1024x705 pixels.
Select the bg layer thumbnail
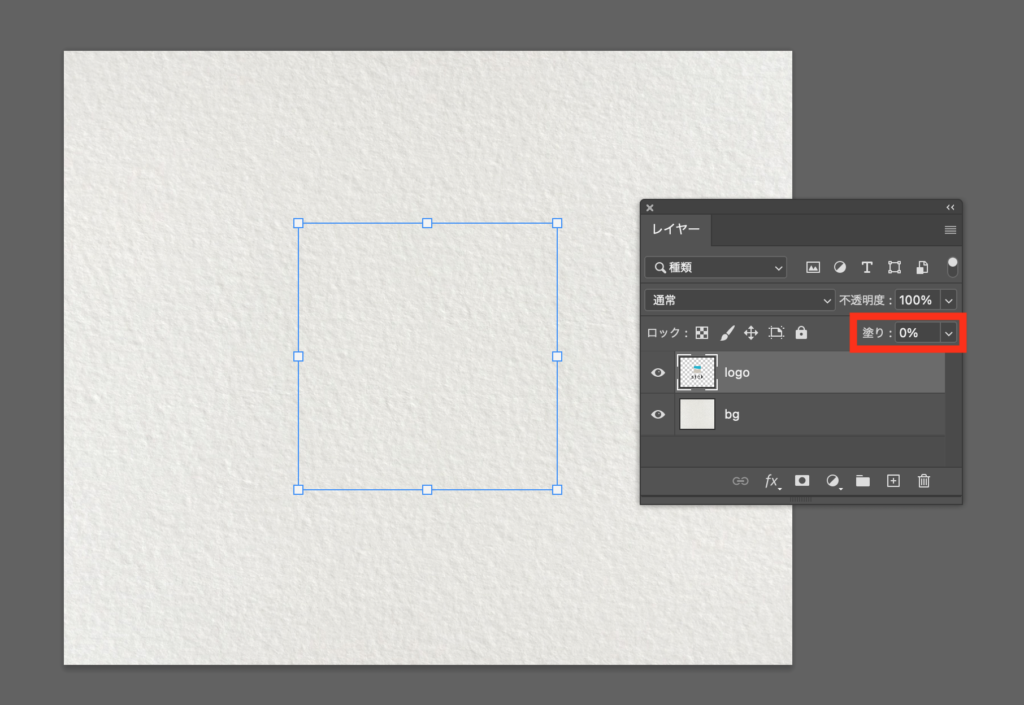[x=697, y=415]
